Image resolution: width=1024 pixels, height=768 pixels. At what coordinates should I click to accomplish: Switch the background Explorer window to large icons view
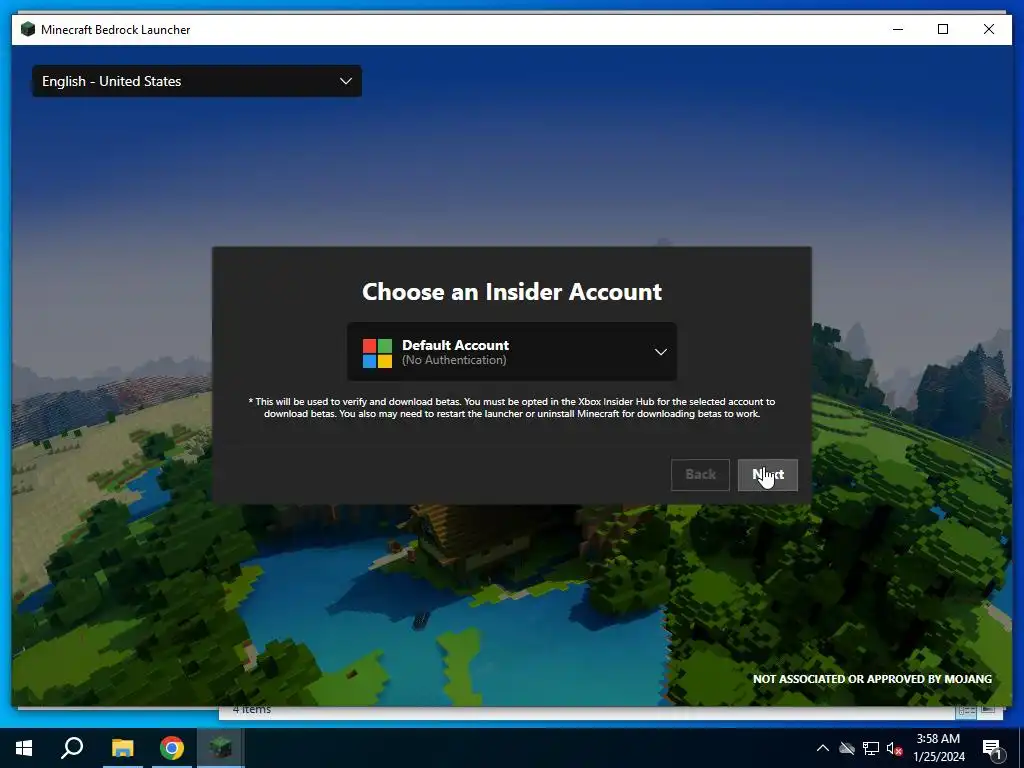988,711
